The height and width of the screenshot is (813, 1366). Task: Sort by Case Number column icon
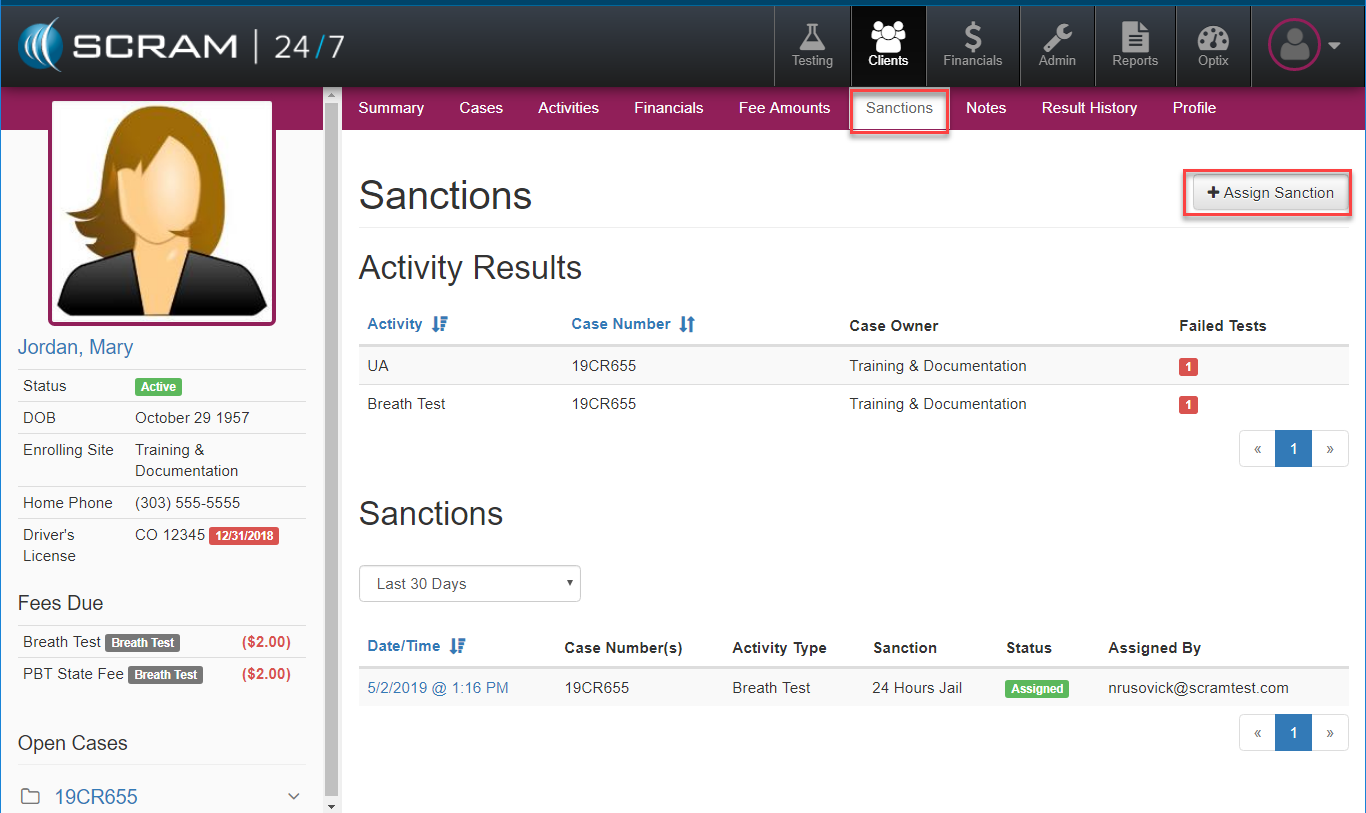coord(687,324)
